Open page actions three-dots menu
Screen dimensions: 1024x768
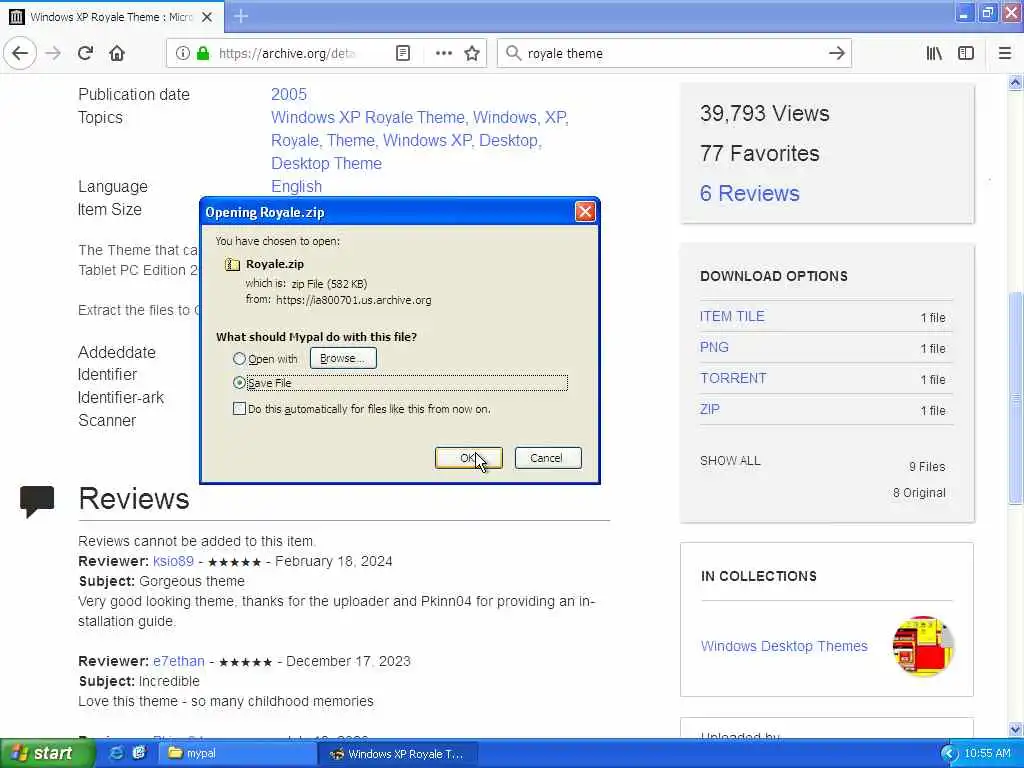pos(443,54)
